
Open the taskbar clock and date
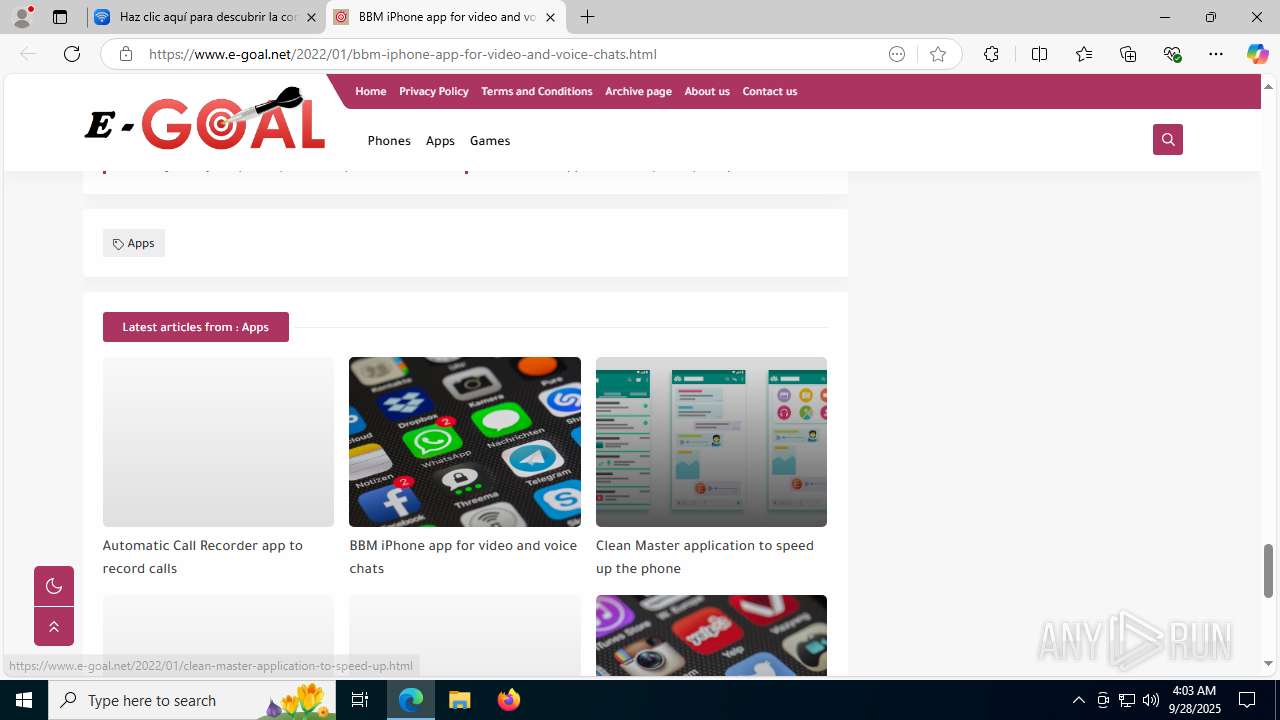click(x=1194, y=700)
